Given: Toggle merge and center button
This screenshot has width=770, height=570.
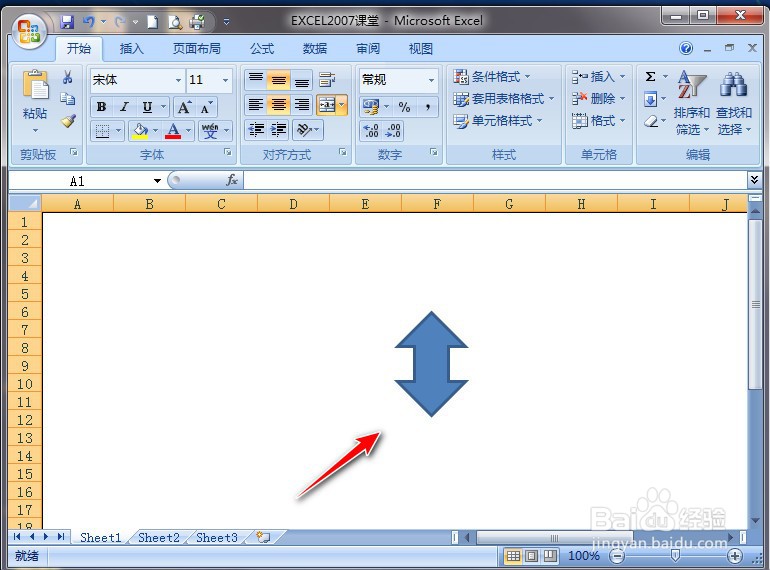Looking at the screenshot, I should point(327,105).
